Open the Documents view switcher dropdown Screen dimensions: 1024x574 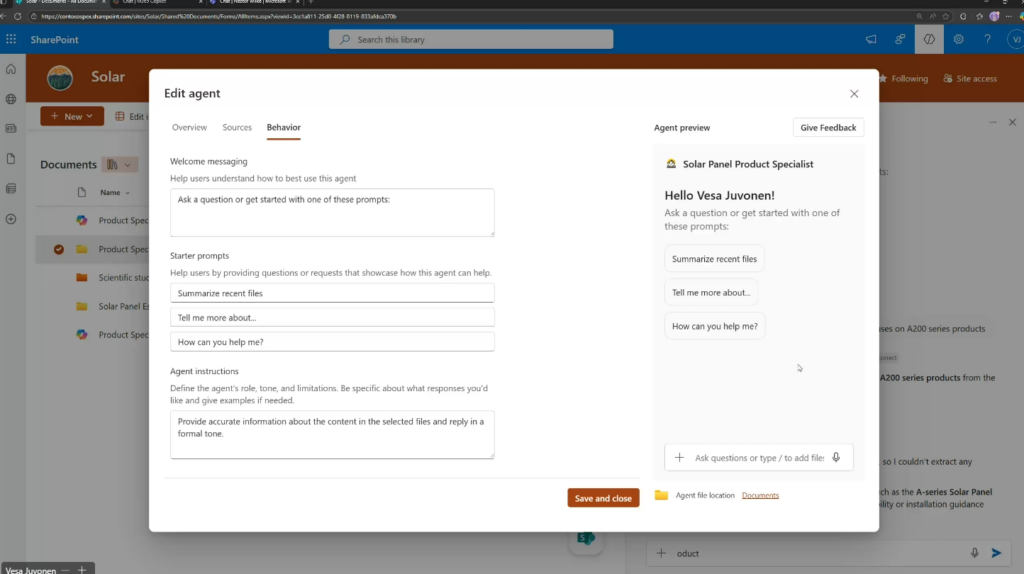coord(120,165)
